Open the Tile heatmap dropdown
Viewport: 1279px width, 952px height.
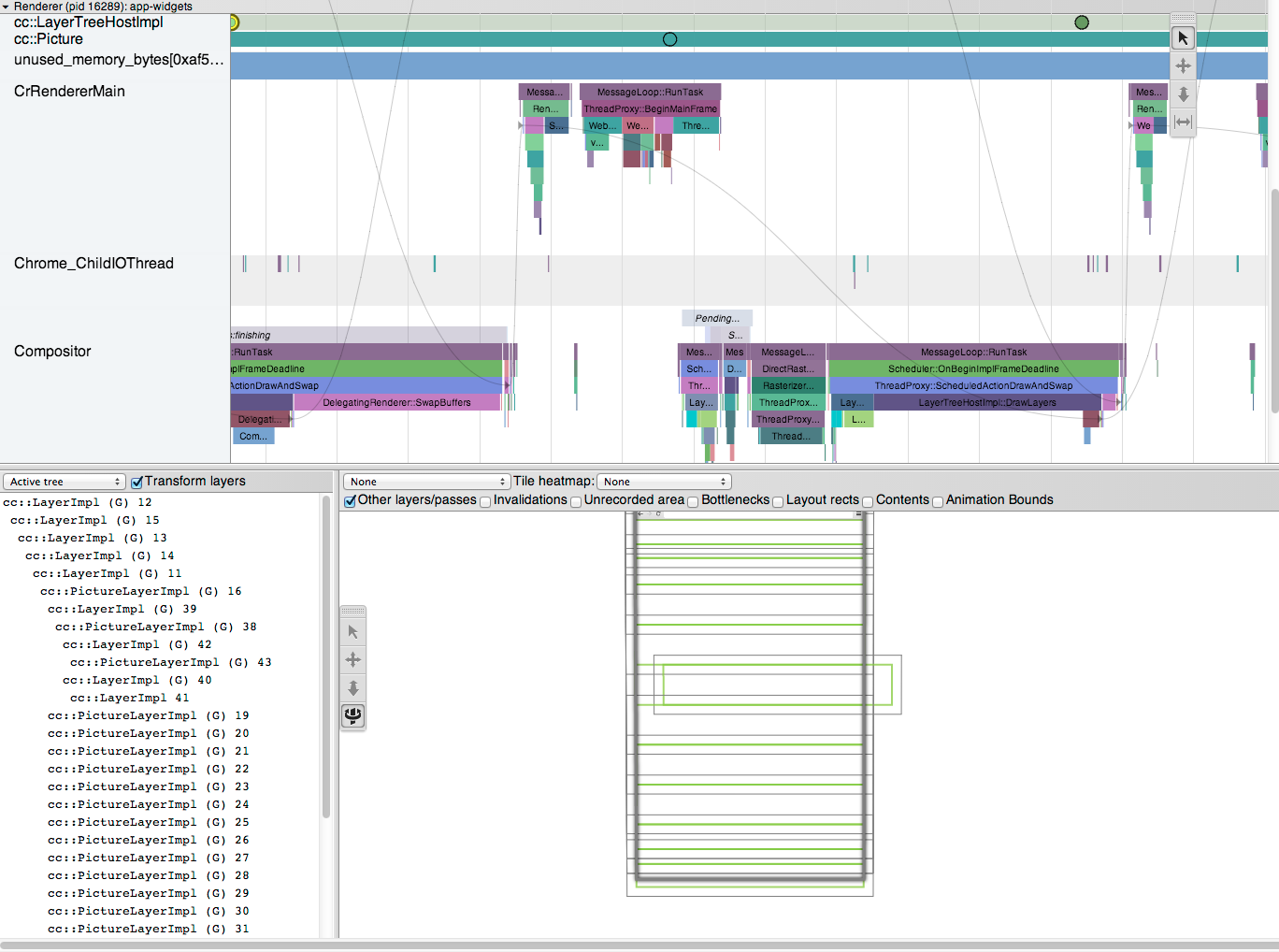pyautogui.click(x=664, y=482)
